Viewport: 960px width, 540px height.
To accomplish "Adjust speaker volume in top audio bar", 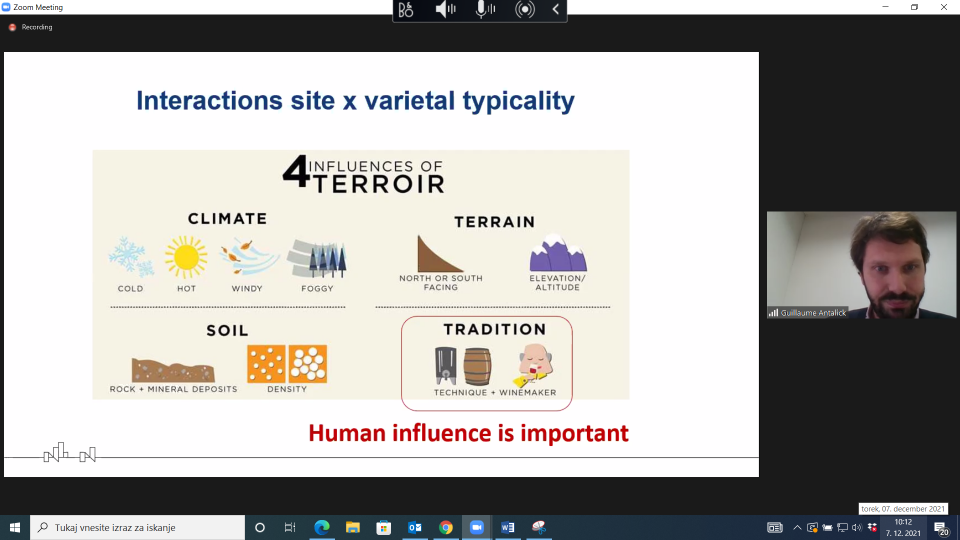I will click(x=445, y=9).
